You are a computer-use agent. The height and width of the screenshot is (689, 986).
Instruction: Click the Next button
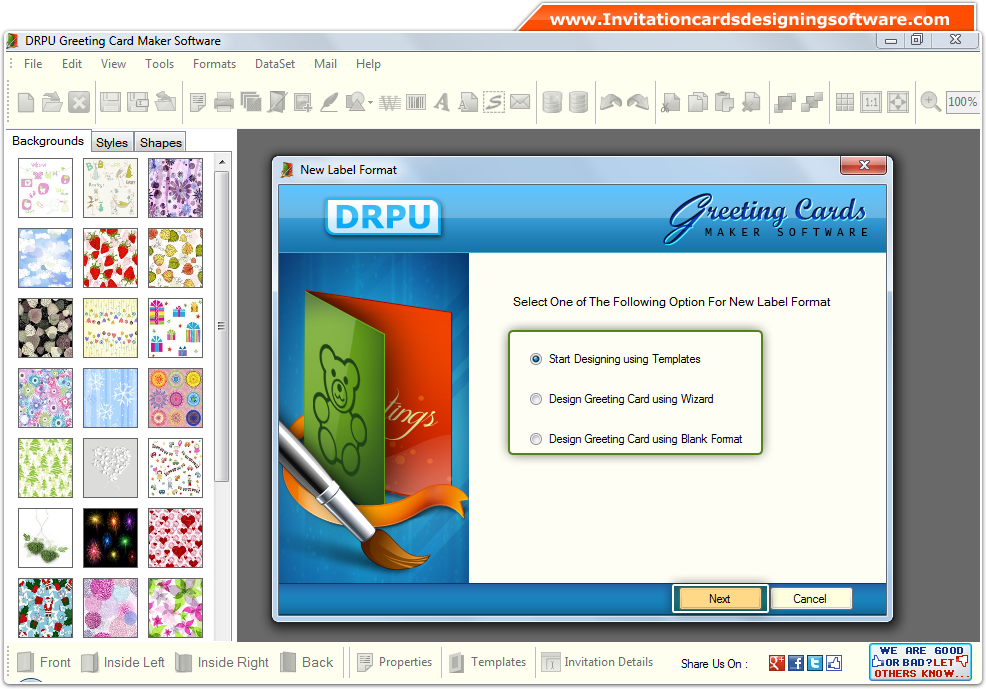(719, 598)
